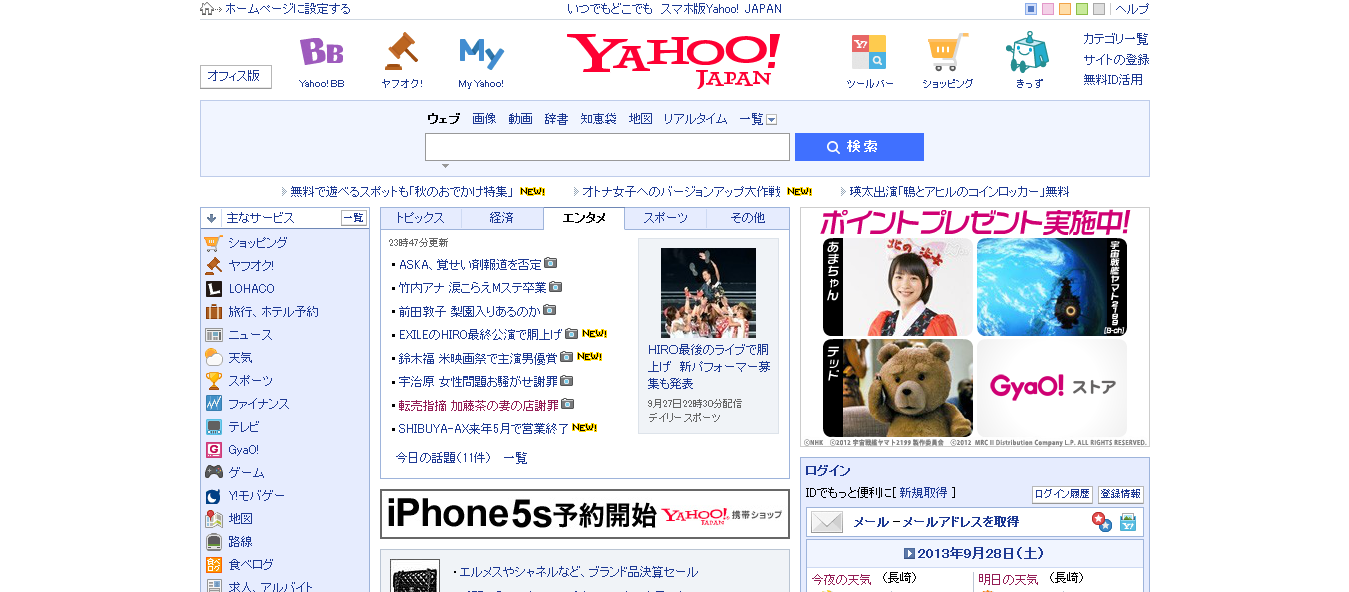
Task: Click the LOHACO sidebar icon
Action: pyautogui.click(x=213, y=288)
